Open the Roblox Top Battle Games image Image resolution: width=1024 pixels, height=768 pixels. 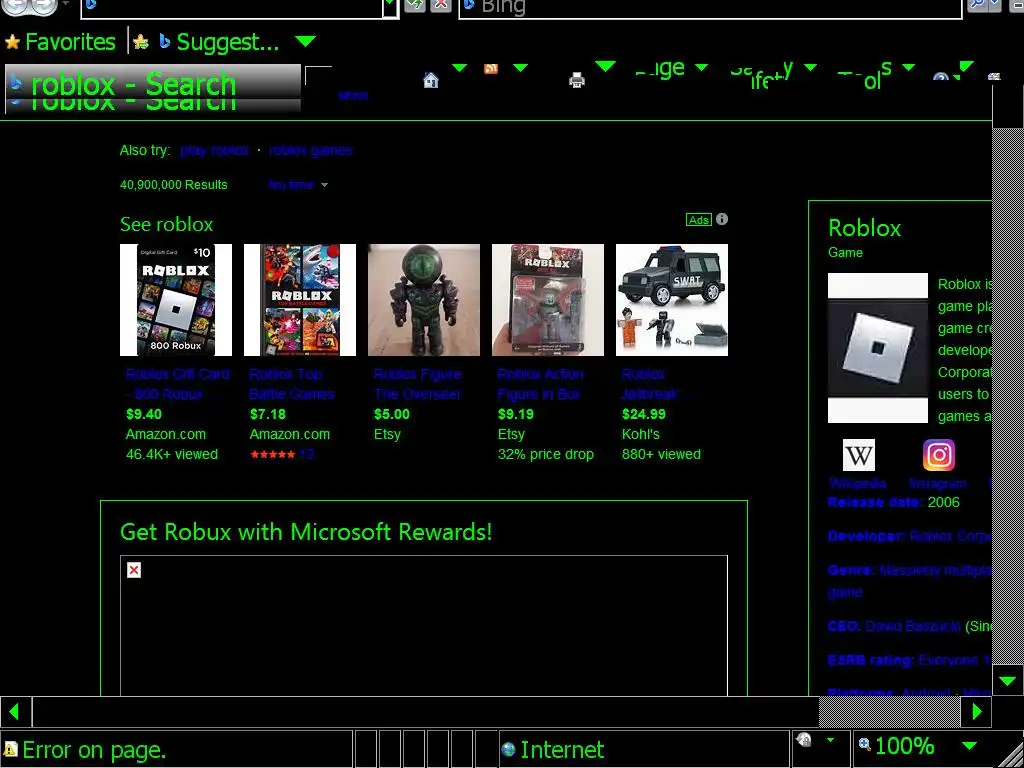(x=300, y=300)
